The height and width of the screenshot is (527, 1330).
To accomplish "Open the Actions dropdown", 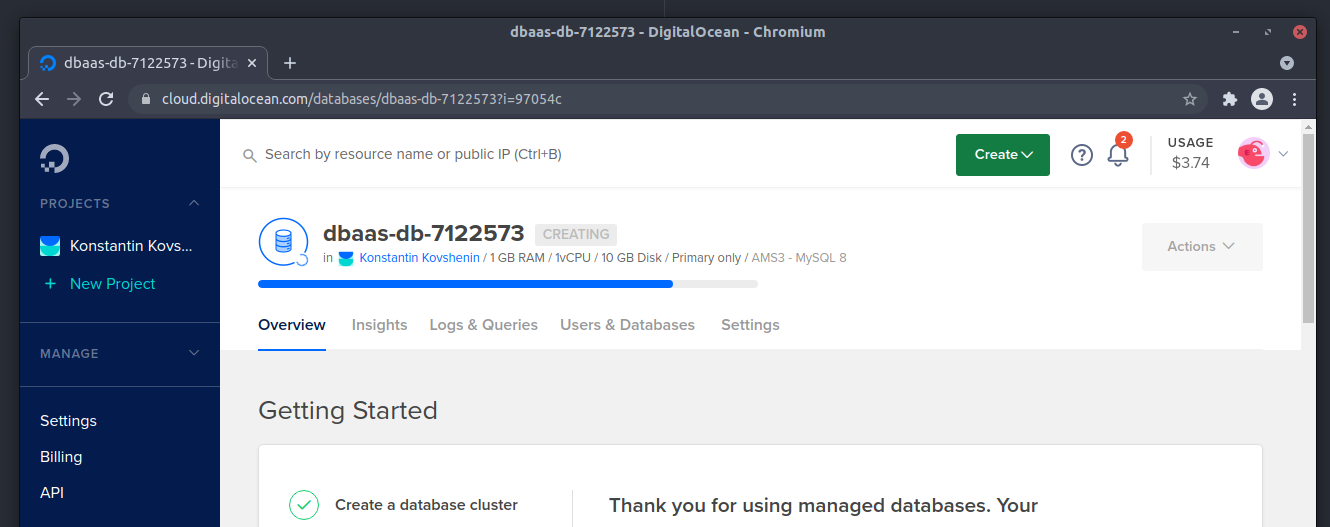I will tap(1202, 247).
